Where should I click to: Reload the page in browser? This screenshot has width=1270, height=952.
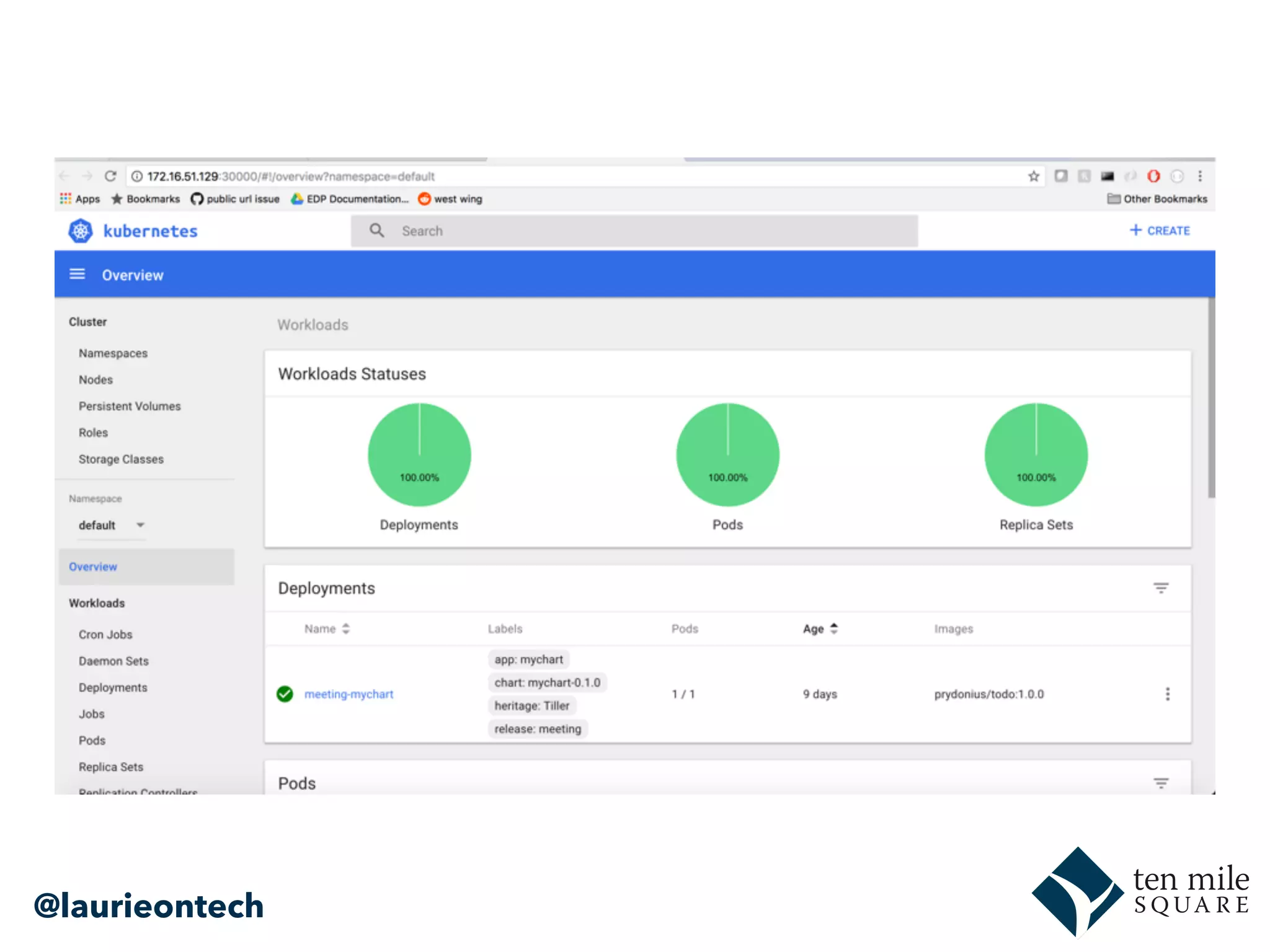[x=110, y=176]
